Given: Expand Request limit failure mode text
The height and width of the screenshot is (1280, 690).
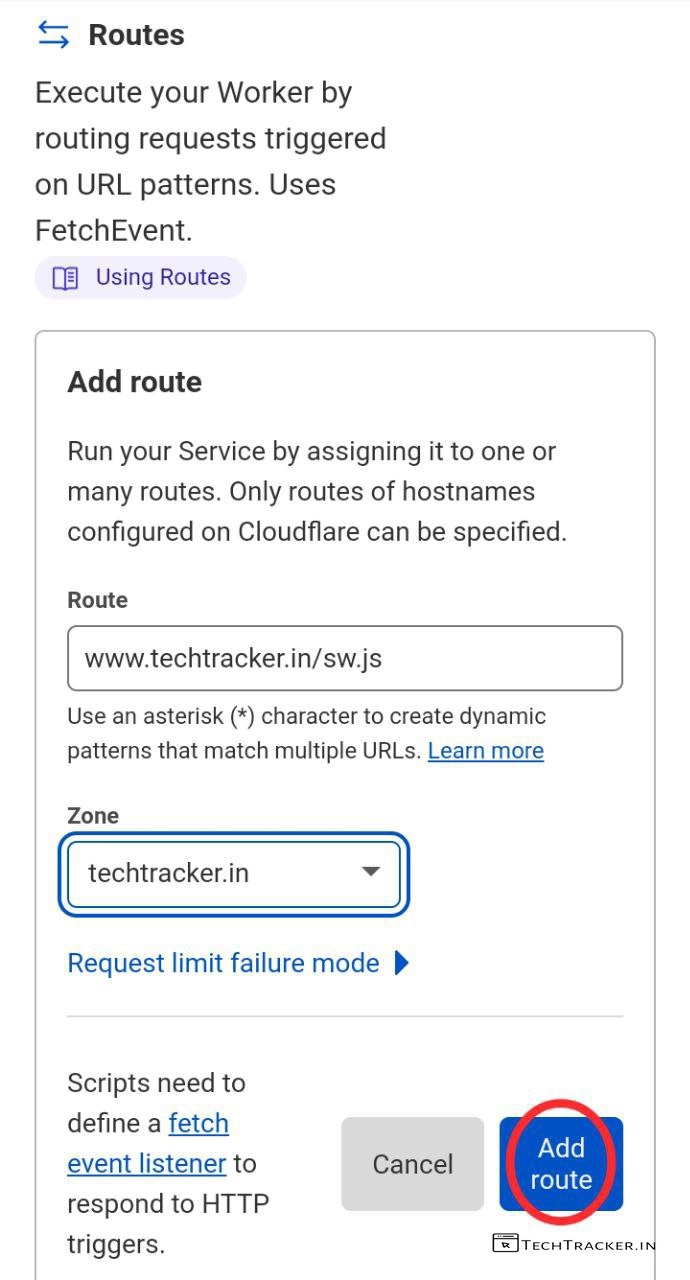Looking at the screenshot, I should 223,963.
